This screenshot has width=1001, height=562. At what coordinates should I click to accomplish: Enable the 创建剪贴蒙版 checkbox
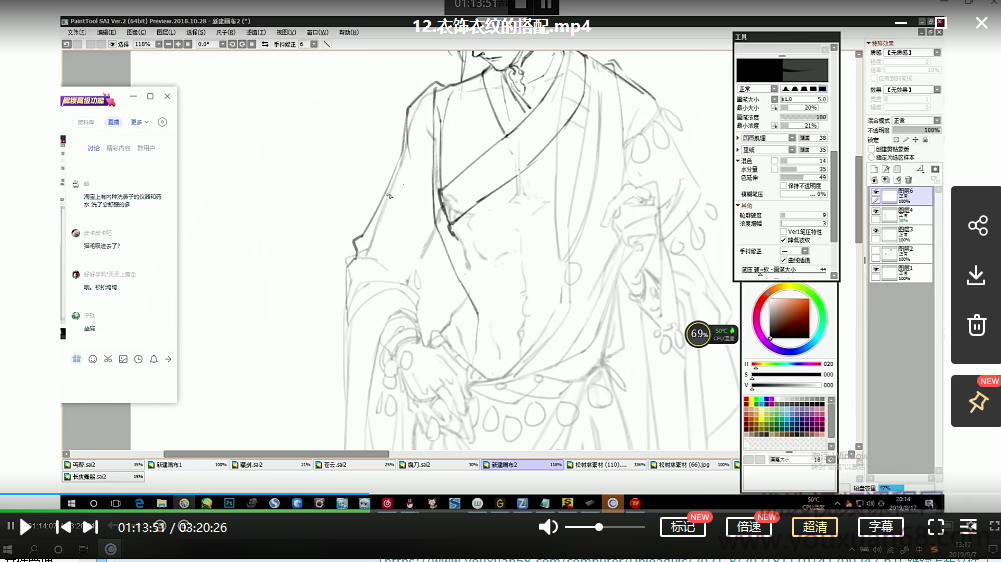[870, 149]
